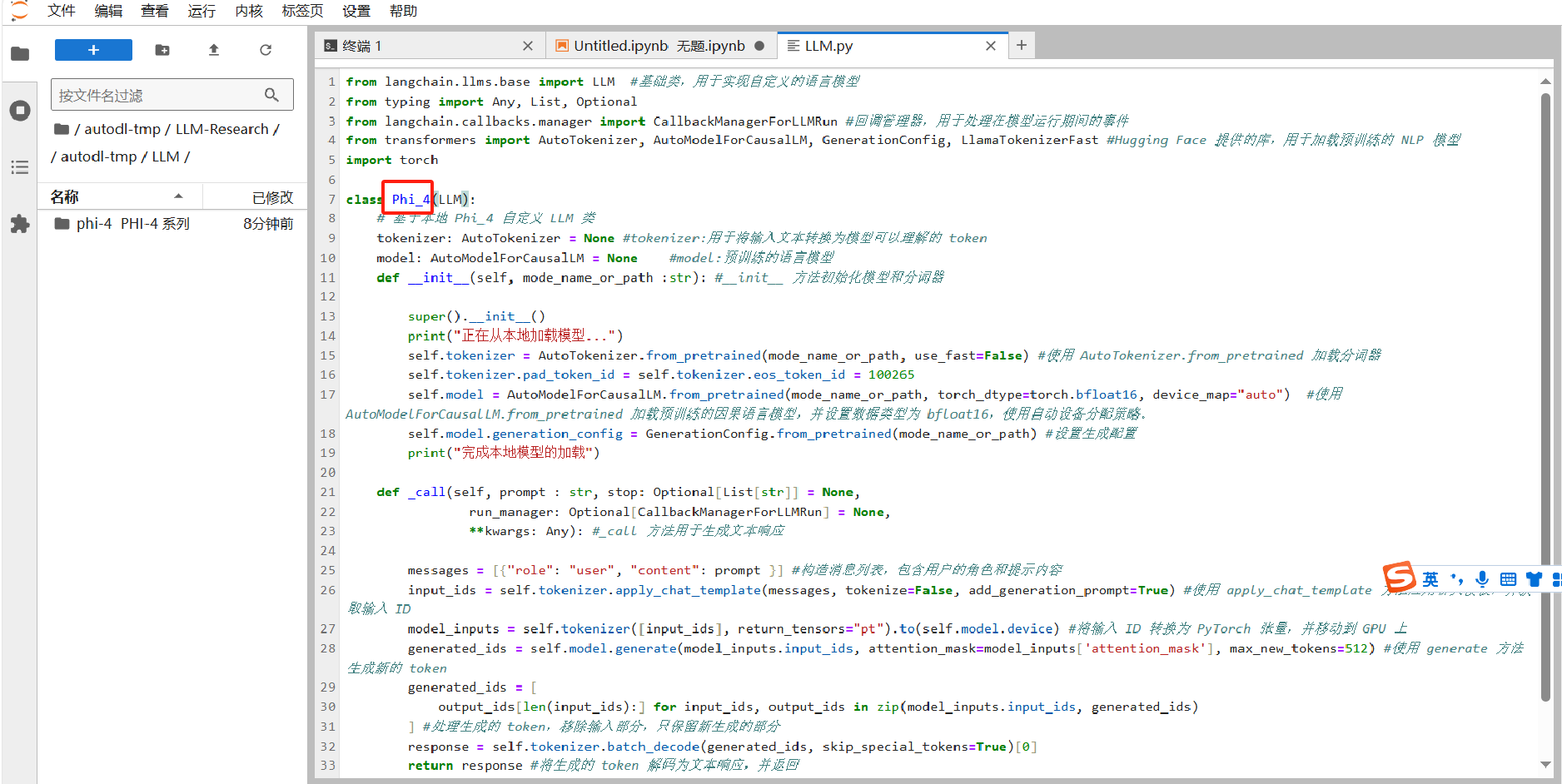The height and width of the screenshot is (784, 1562).
Task: Open the running terminals and kernels panel
Action: (x=20, y=111)
